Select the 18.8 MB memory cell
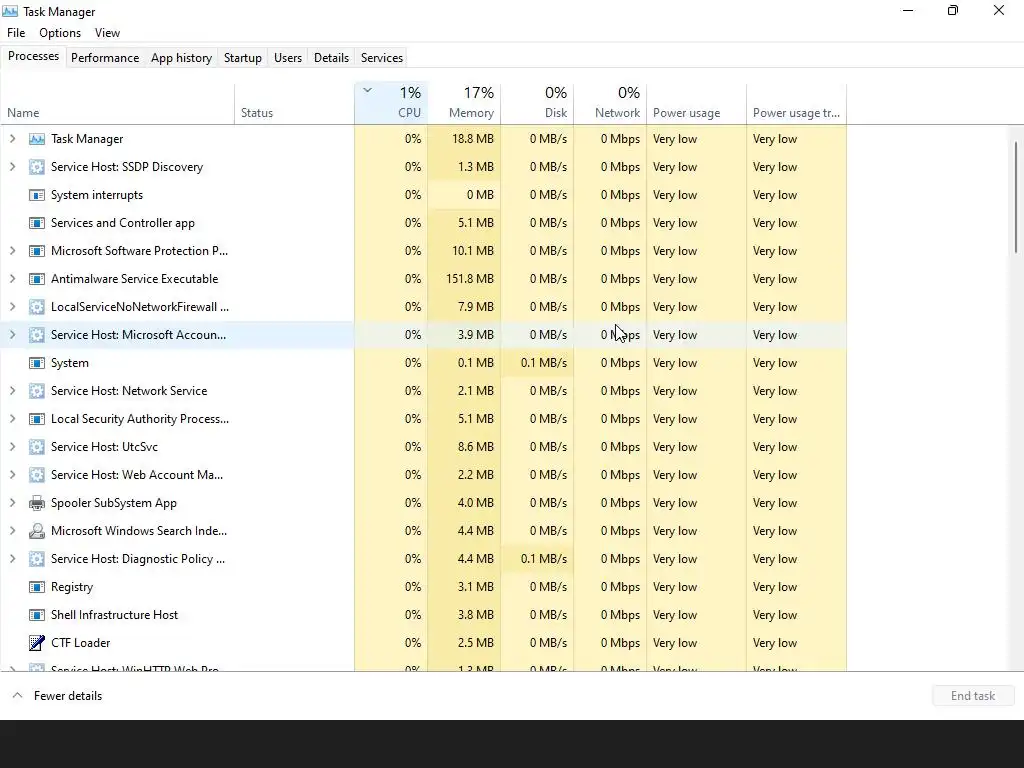 tap(464, 138)
